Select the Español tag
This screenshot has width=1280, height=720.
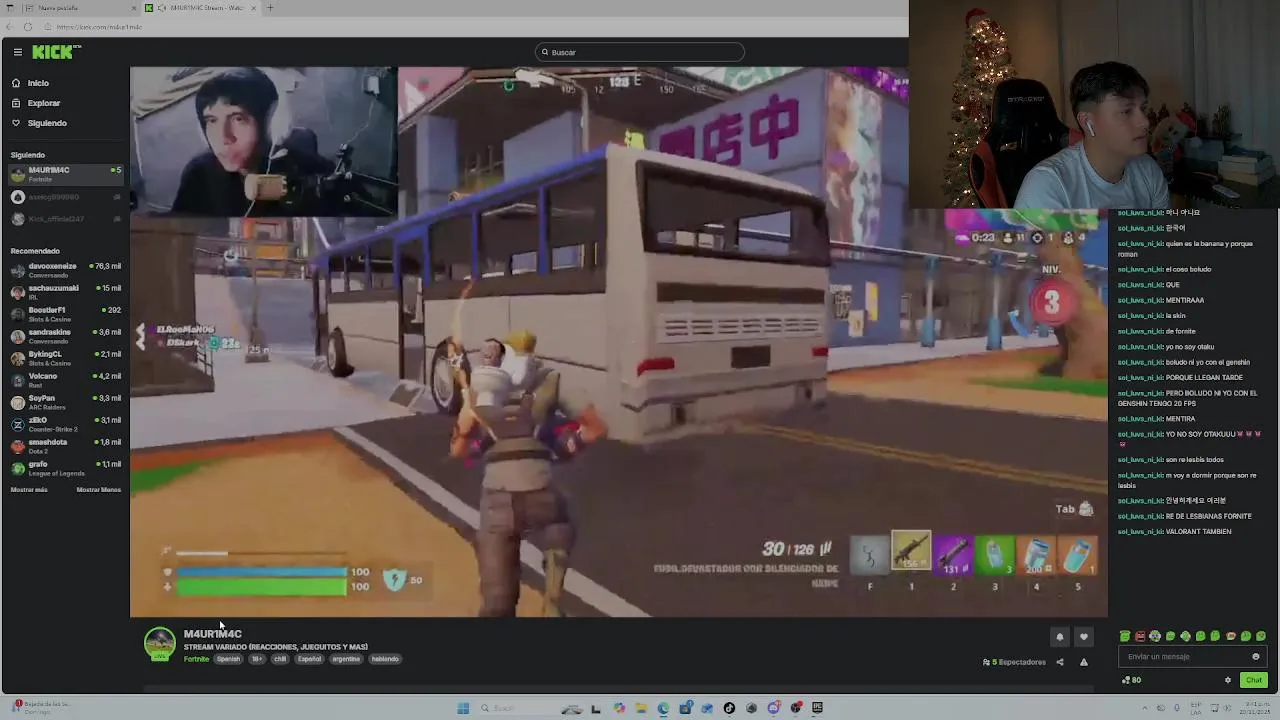click(310, 659)
